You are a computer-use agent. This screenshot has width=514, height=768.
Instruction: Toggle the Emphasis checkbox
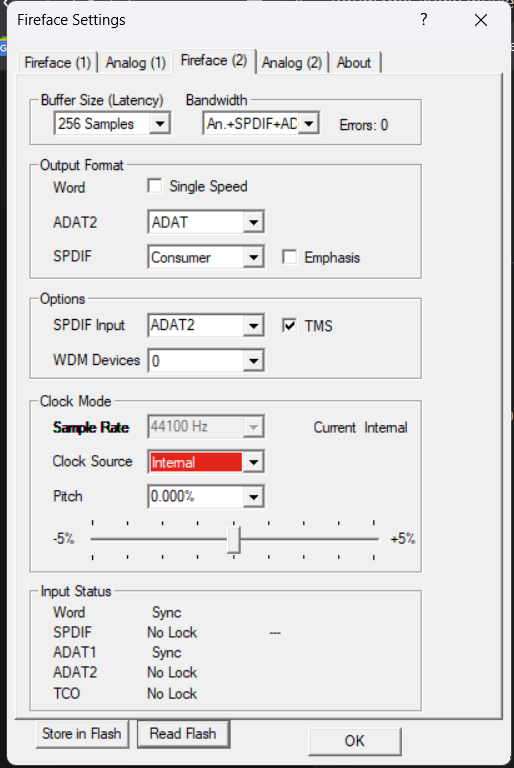[290, 257]
